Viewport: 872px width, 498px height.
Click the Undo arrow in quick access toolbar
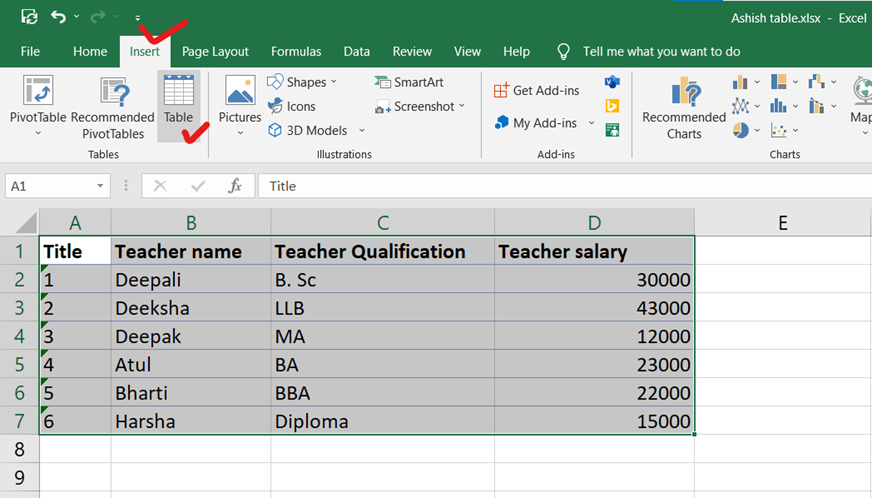[x=59, y=17]
